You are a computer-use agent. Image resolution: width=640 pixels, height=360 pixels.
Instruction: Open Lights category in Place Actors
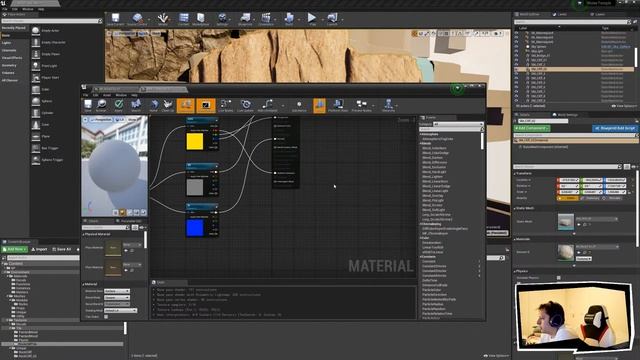tap(7, 43)
